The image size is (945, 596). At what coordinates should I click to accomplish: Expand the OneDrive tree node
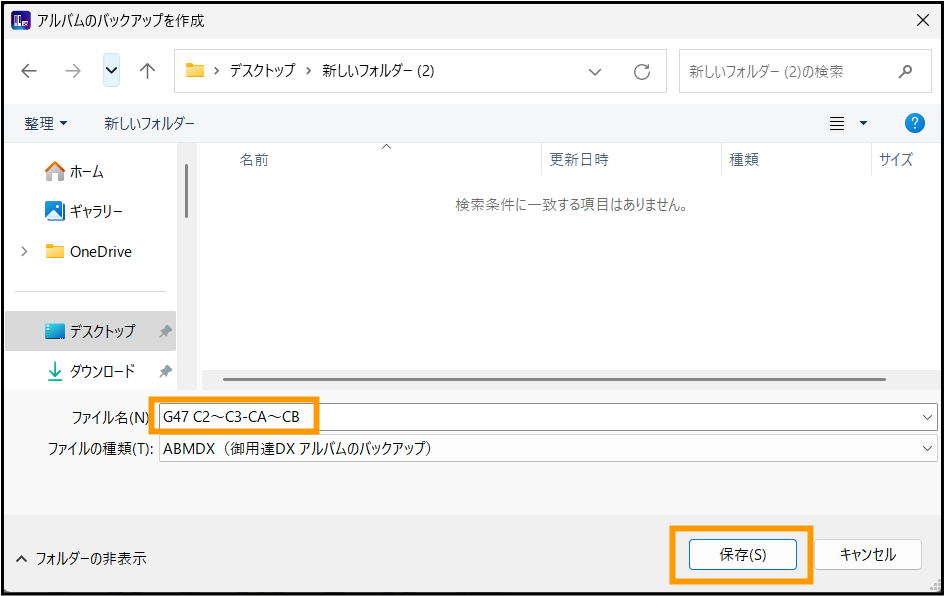point(24,252)
